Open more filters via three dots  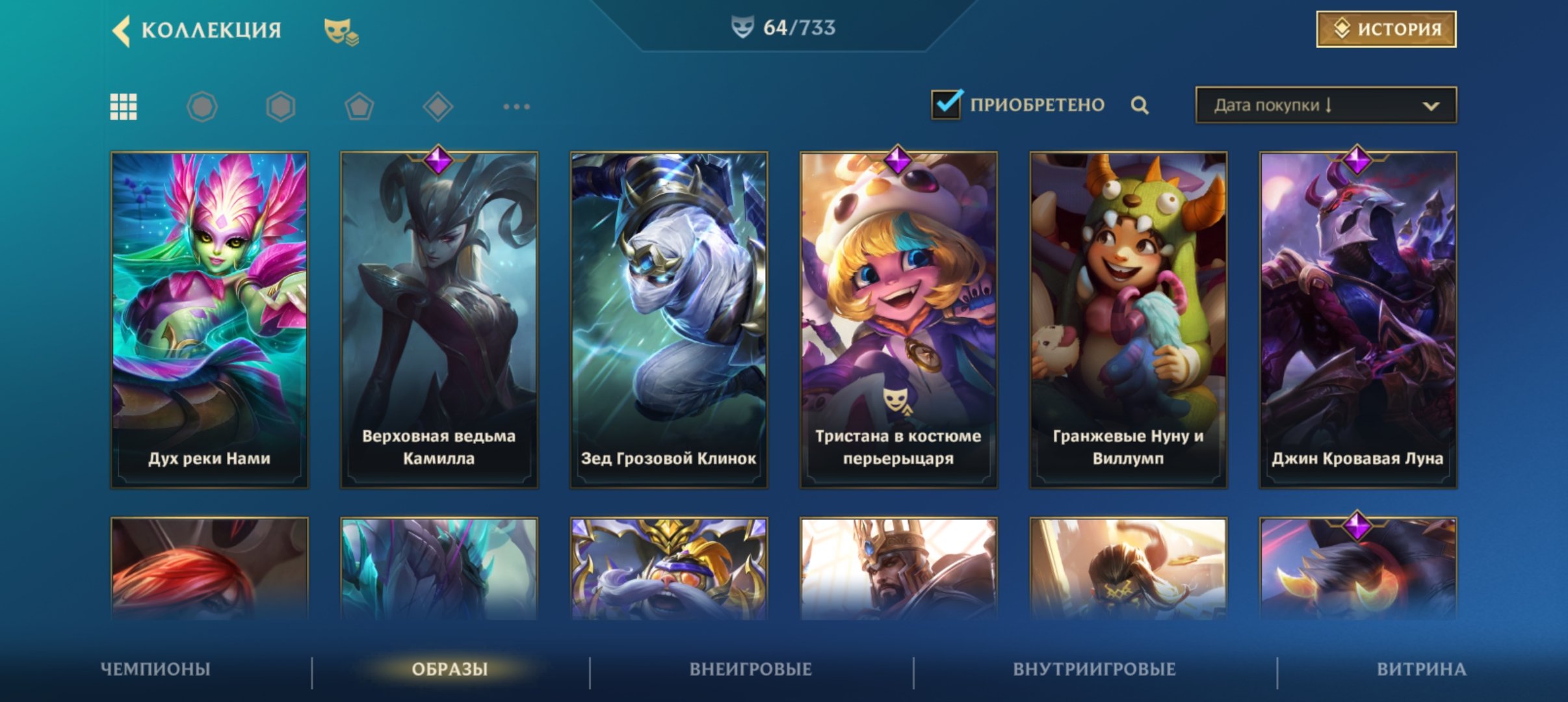coord(517,107)
